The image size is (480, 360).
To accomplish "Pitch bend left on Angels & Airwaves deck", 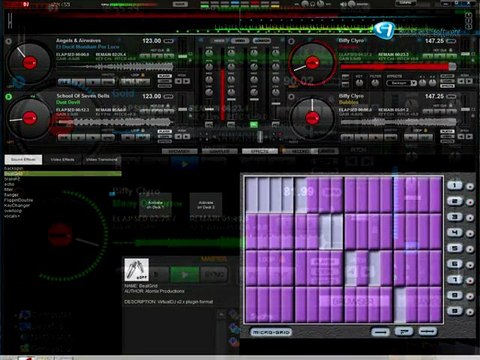I will tap(178, 81).
